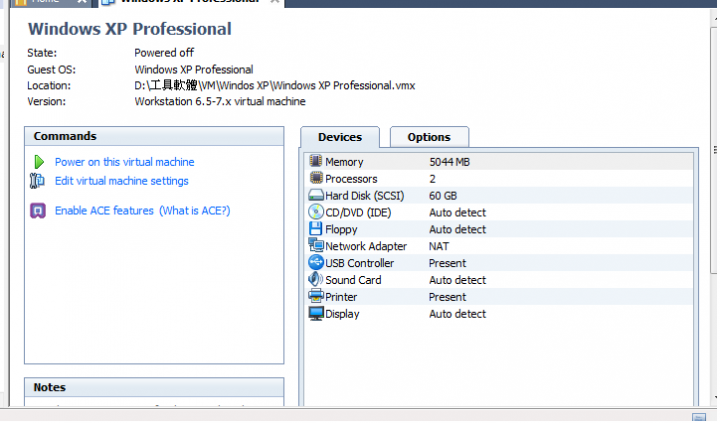Select the Processors chip icon
The width and height of the screenshot is (720, 423).
(316, 178)
